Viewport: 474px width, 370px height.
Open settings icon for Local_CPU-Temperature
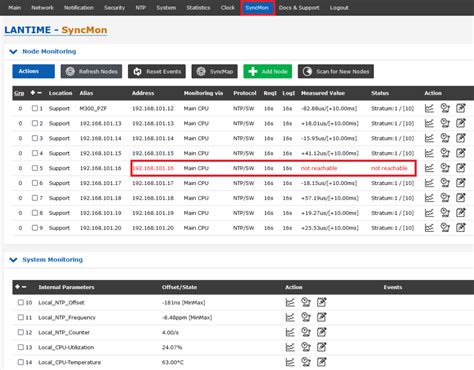tap(306, 362)
